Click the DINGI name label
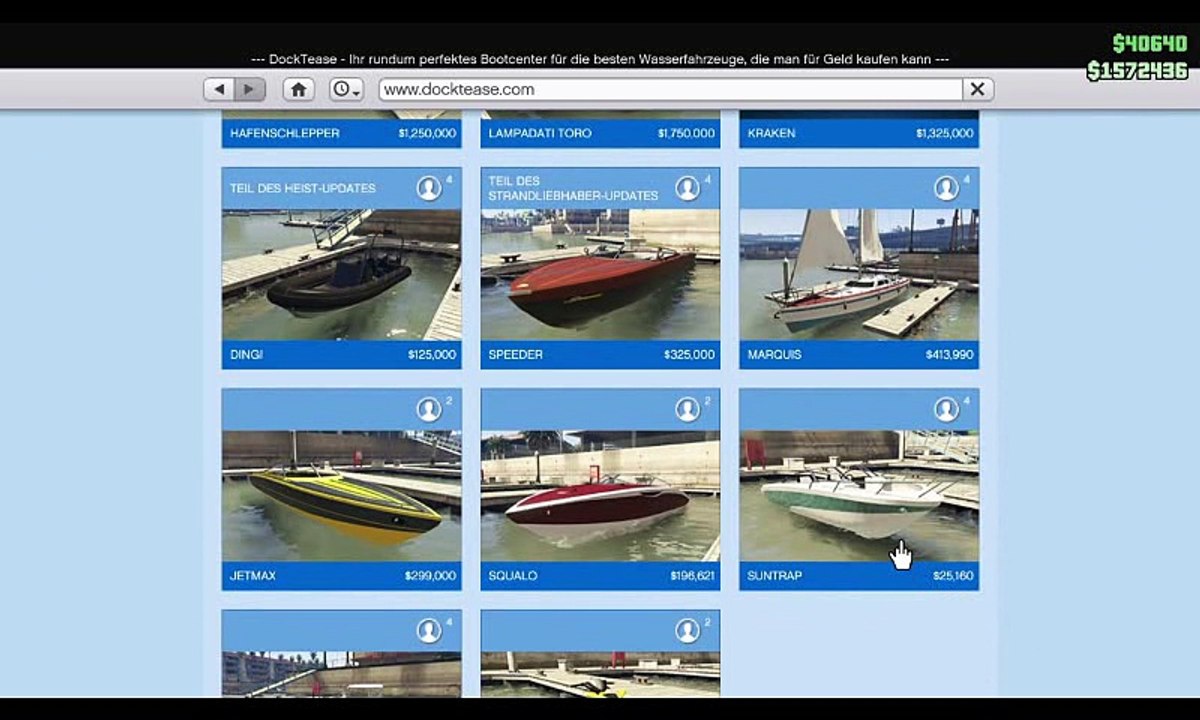Image resolution: width=1200 pixels, height=720 pixels. (x=246, y=355)
